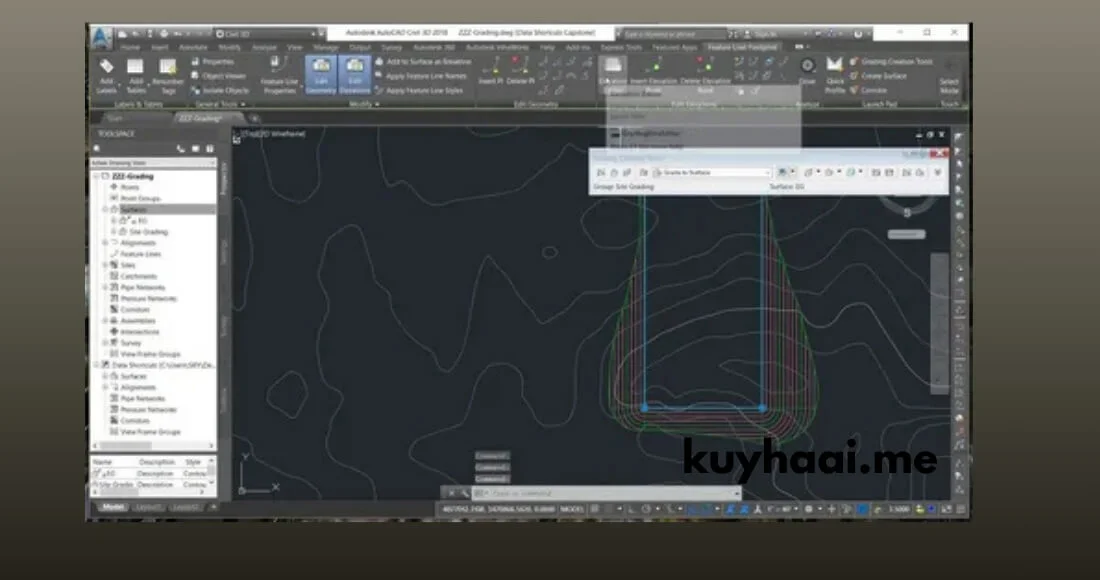Expand the Sites tree node
Image resolution: width=1100 pixels, height=580 pixels.
coord(105,265)
